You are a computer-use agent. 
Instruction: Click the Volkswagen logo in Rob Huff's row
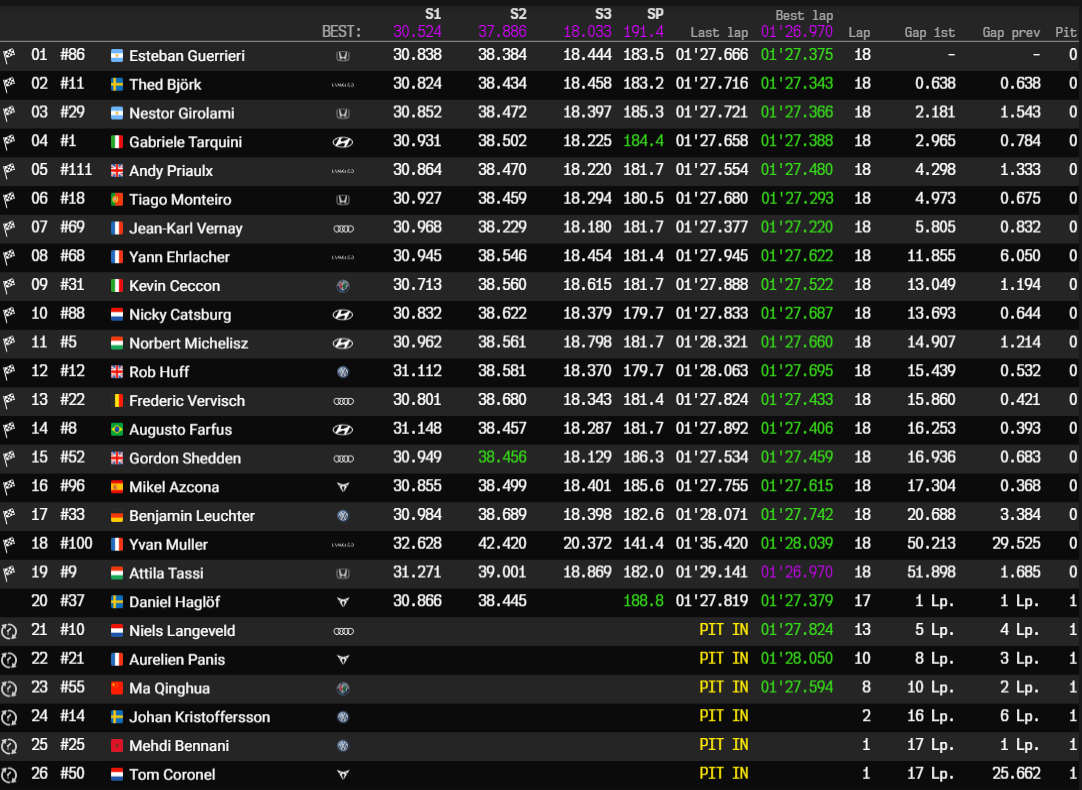pyautogui.click(x=342, y=373)
